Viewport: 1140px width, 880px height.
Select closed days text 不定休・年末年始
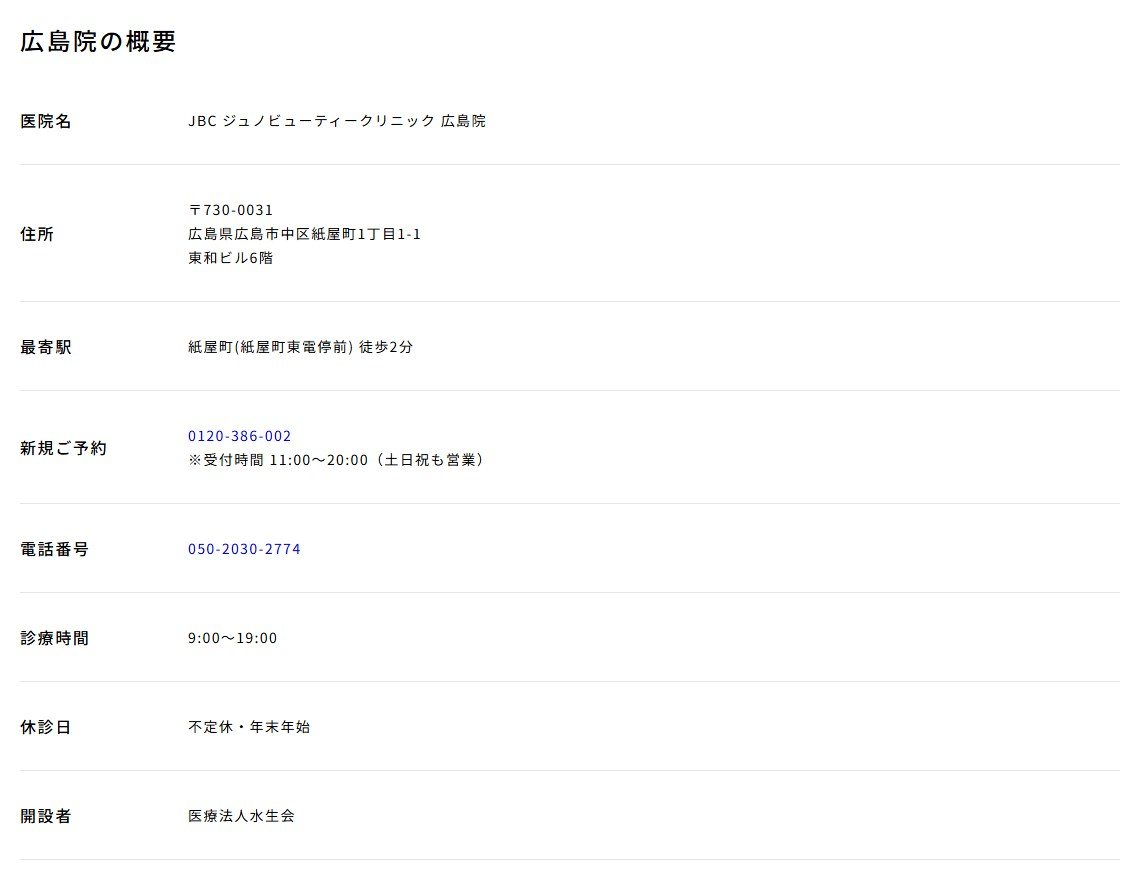point(249,727)
